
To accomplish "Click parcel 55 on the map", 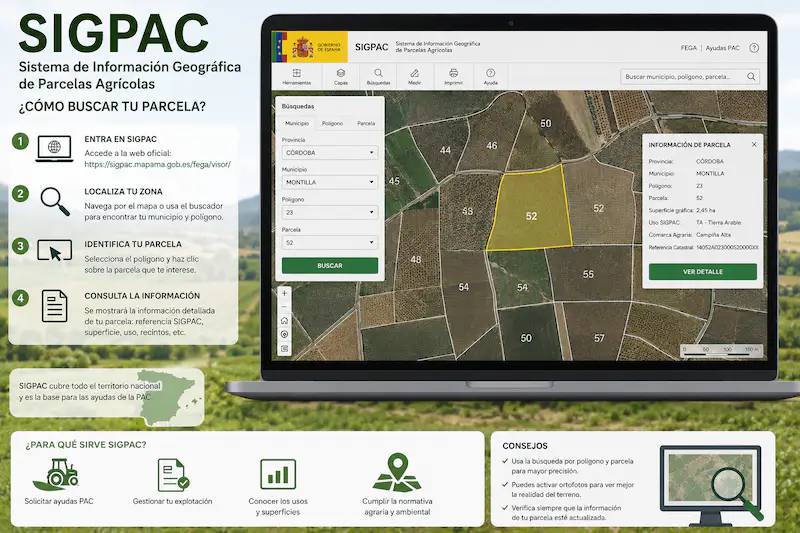I will point(588,274).
